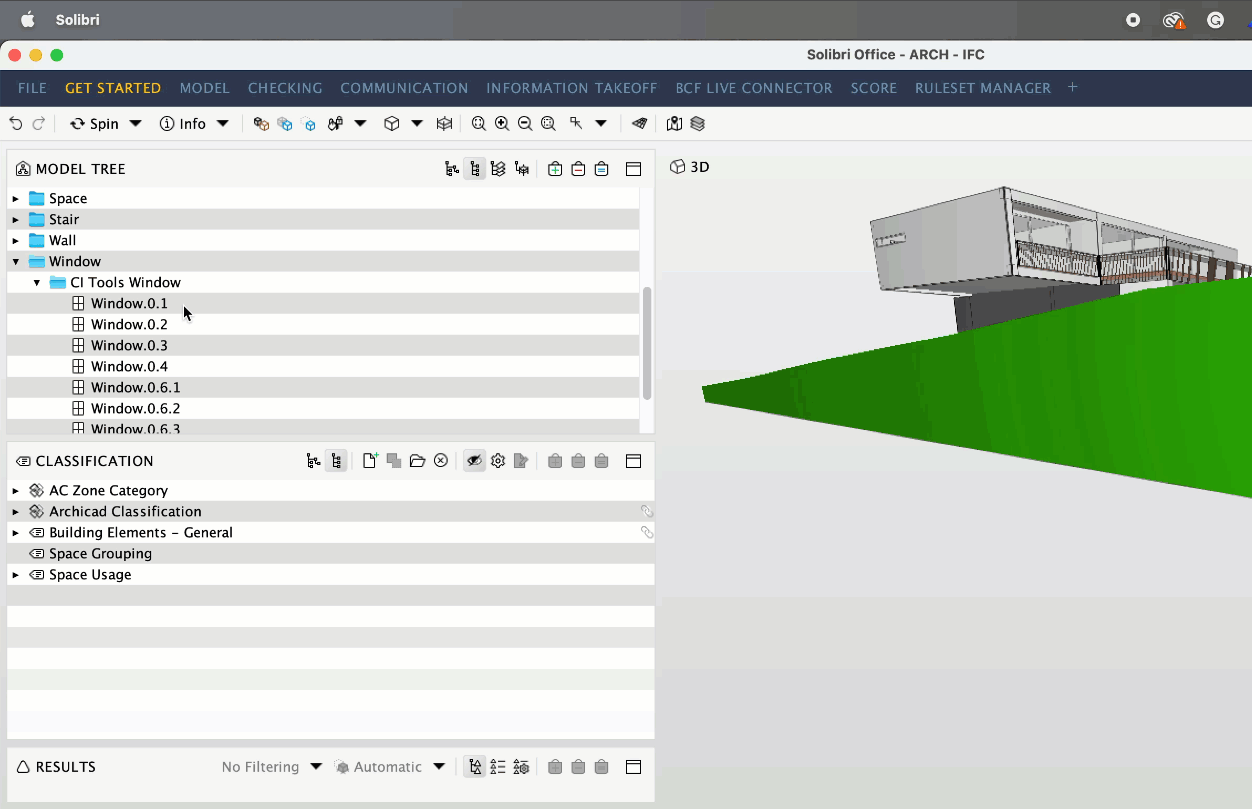Viewport: 1252px width, 809px height.
Task: Remove from selection basket in Model Tree
Action: [x=578, y=169]
